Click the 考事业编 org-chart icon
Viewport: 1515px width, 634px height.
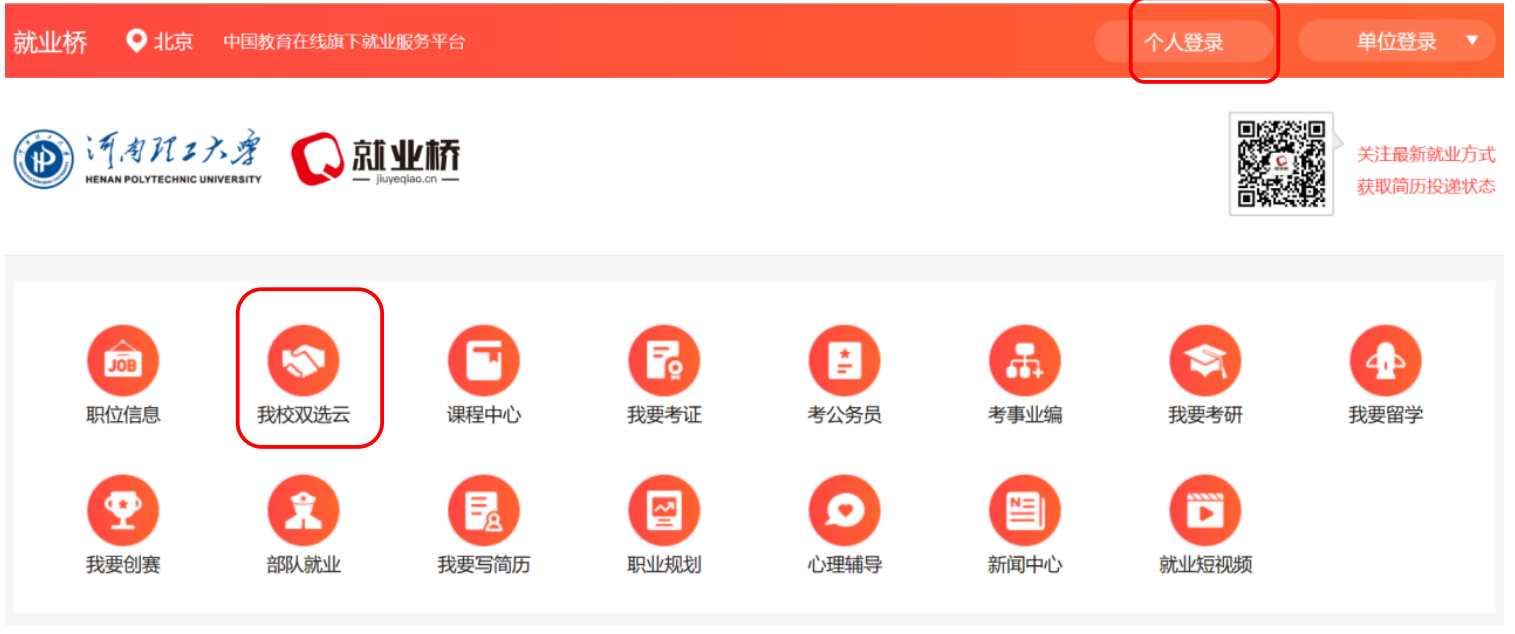coord(1025,361)
